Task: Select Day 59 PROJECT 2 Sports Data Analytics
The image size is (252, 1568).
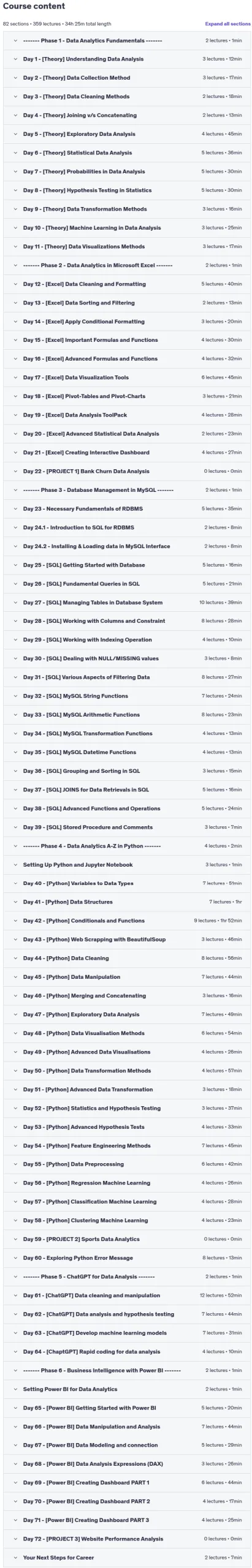Action: pos(126,1239)
